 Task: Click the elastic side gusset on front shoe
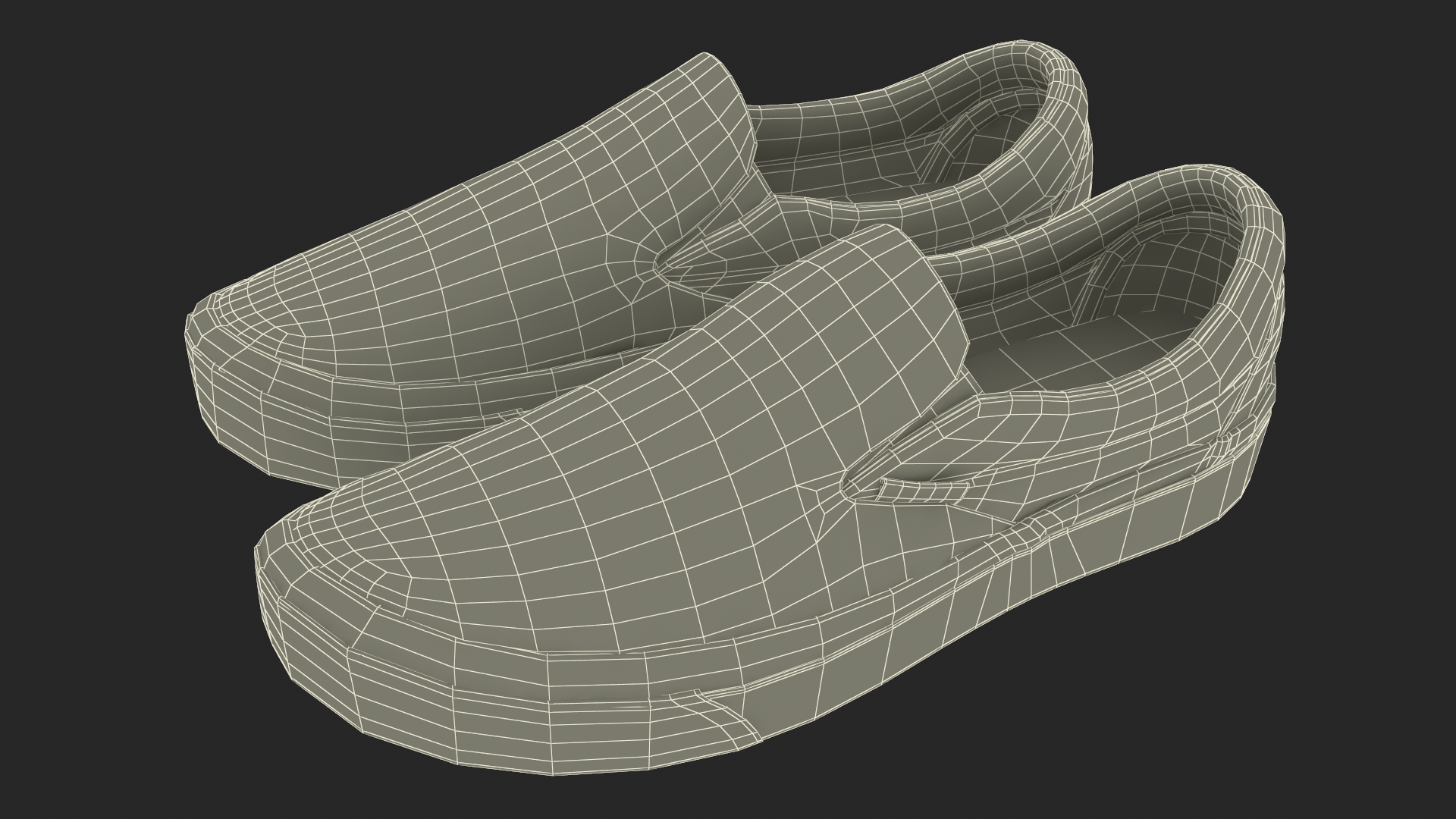click(925, 491)
